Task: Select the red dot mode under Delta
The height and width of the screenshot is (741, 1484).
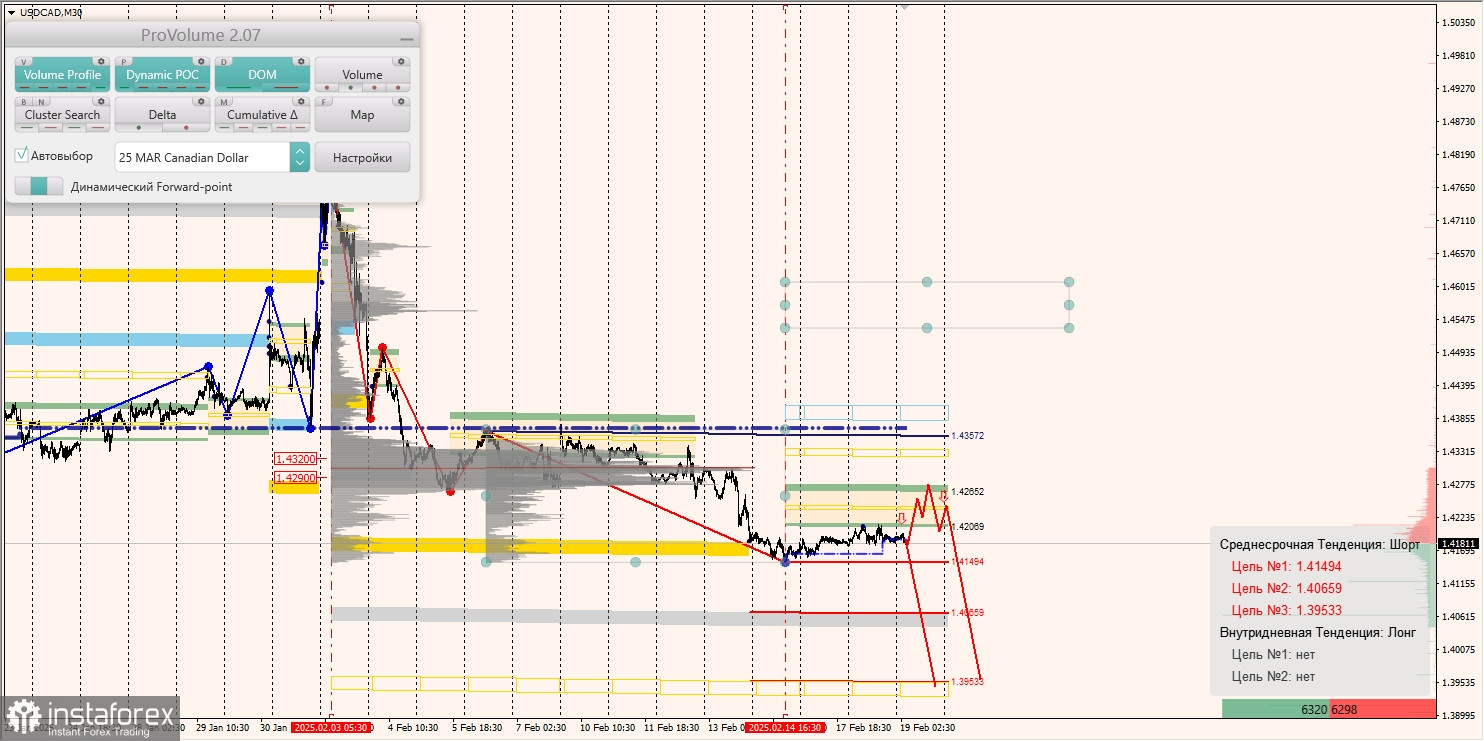Action: click(186, 128)
